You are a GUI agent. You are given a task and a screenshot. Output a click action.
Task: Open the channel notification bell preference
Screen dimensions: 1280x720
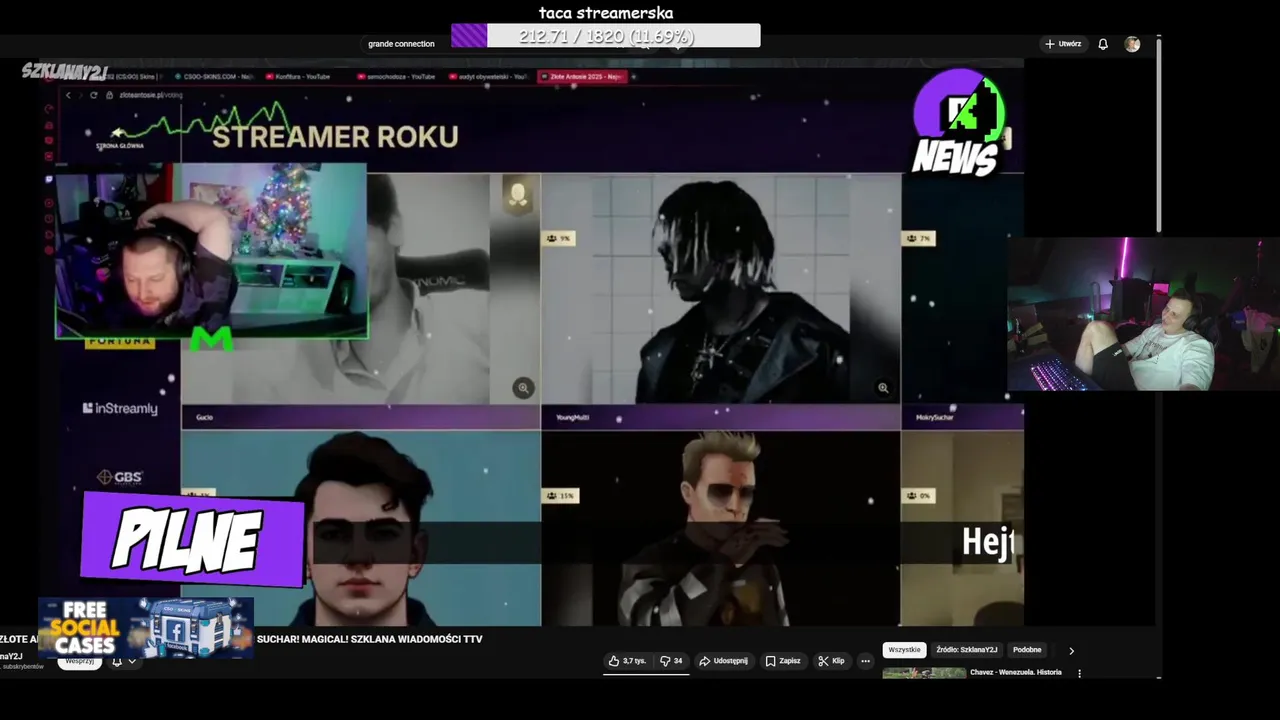click(x=116, y=662)
